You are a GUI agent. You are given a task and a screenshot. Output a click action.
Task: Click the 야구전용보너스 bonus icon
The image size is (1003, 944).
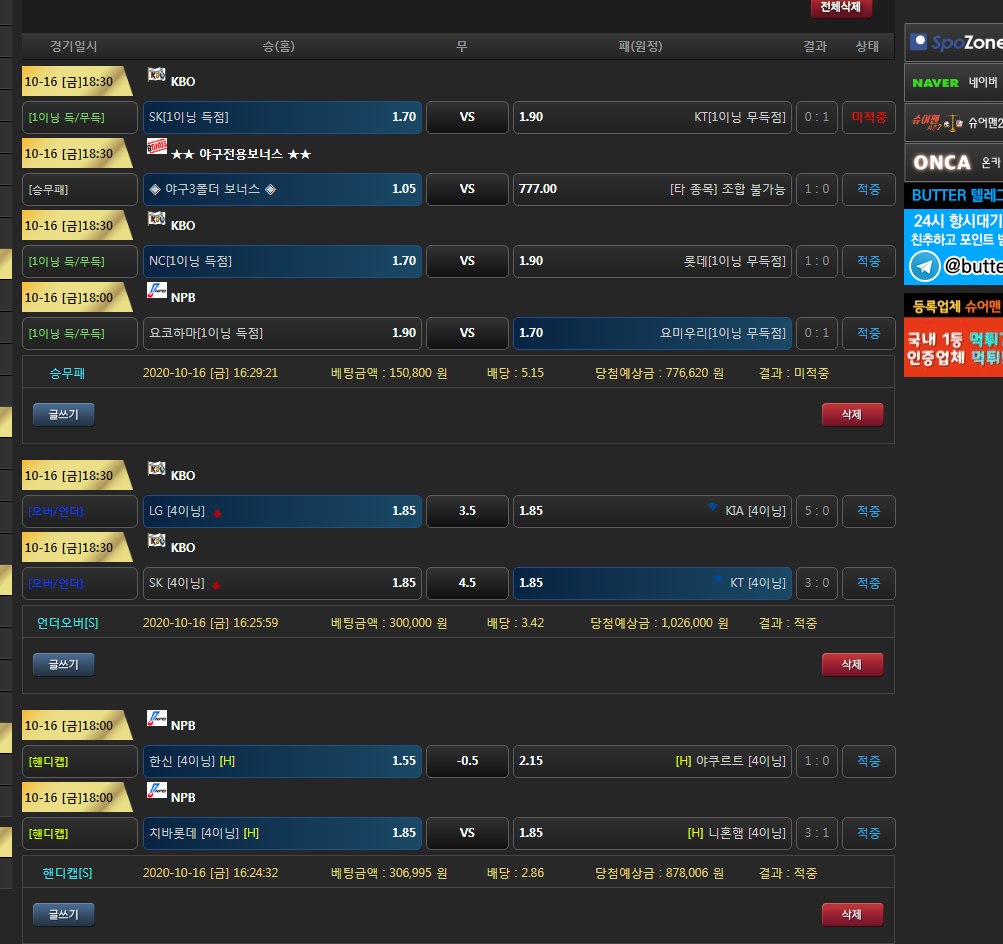[x=157, y=147]
